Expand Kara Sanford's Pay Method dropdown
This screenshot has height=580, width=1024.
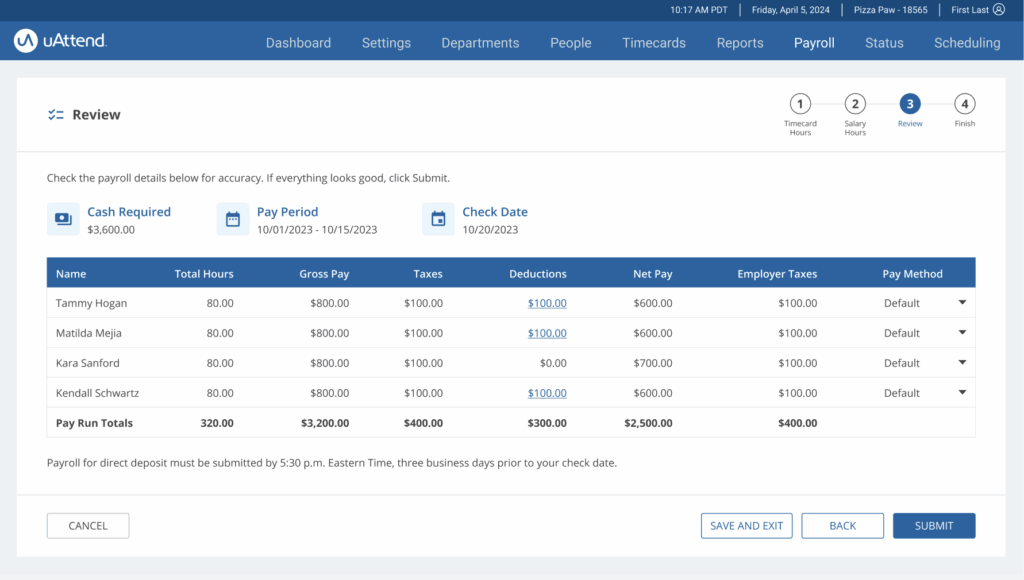(962, 363)
